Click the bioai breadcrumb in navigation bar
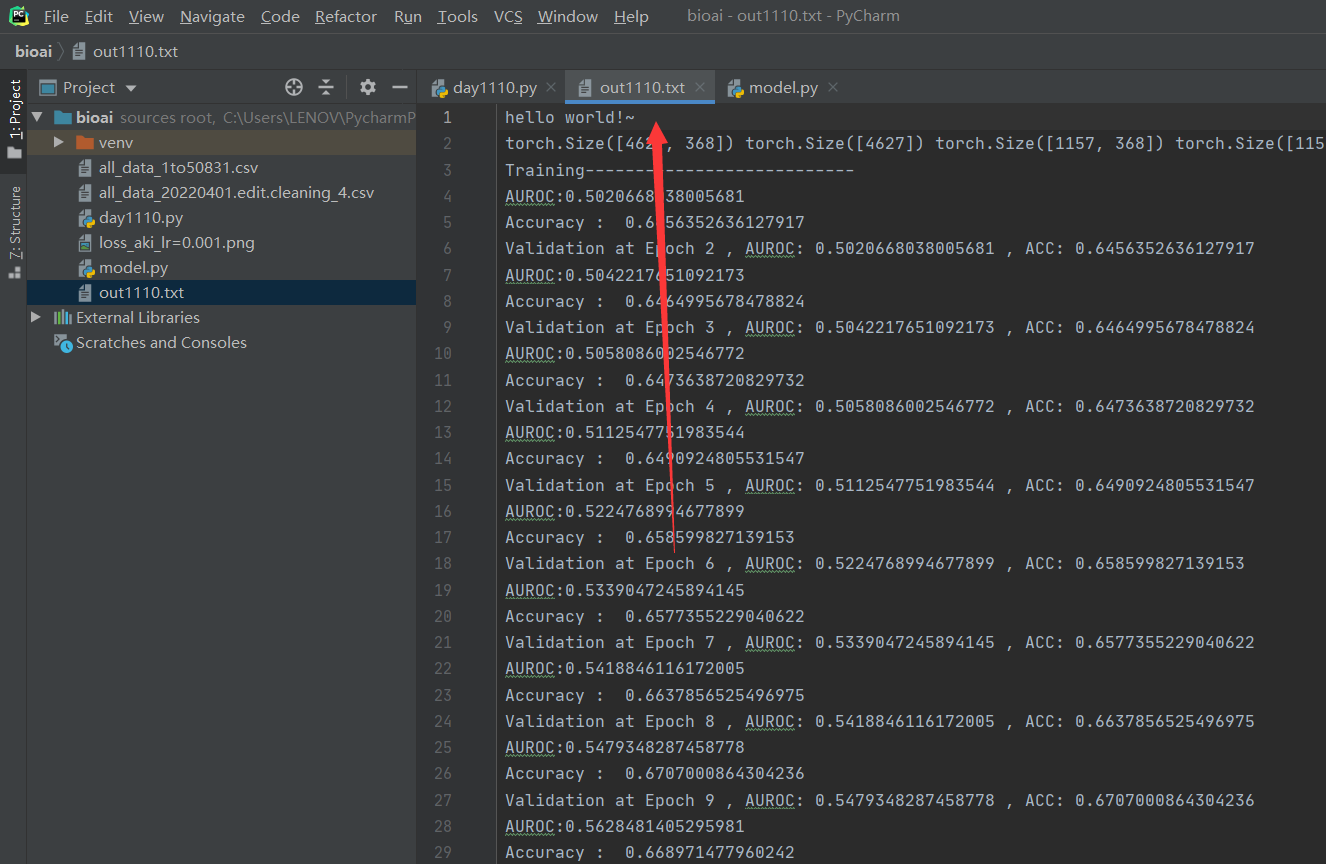Screen dimensions: 1326x864 pyautogui.click(x=33, y=51)
